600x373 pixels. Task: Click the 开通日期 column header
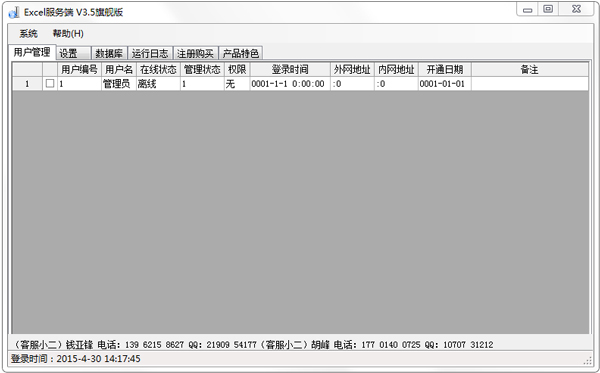point(445,70)
